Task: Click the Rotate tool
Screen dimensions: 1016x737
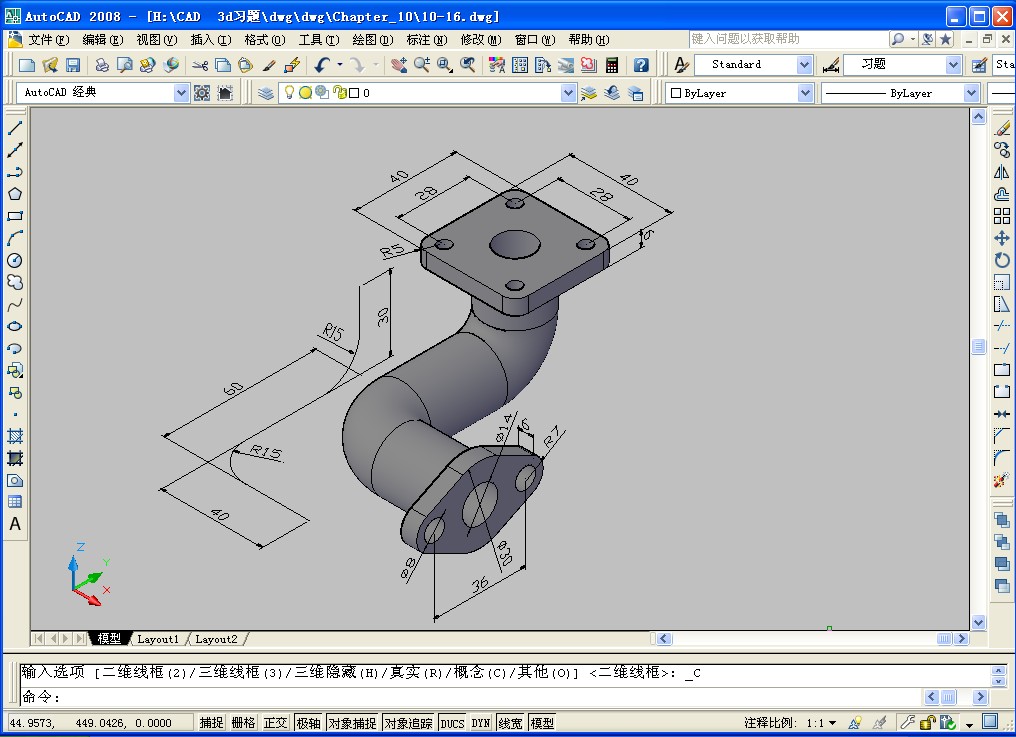Action: (1002, 260)
